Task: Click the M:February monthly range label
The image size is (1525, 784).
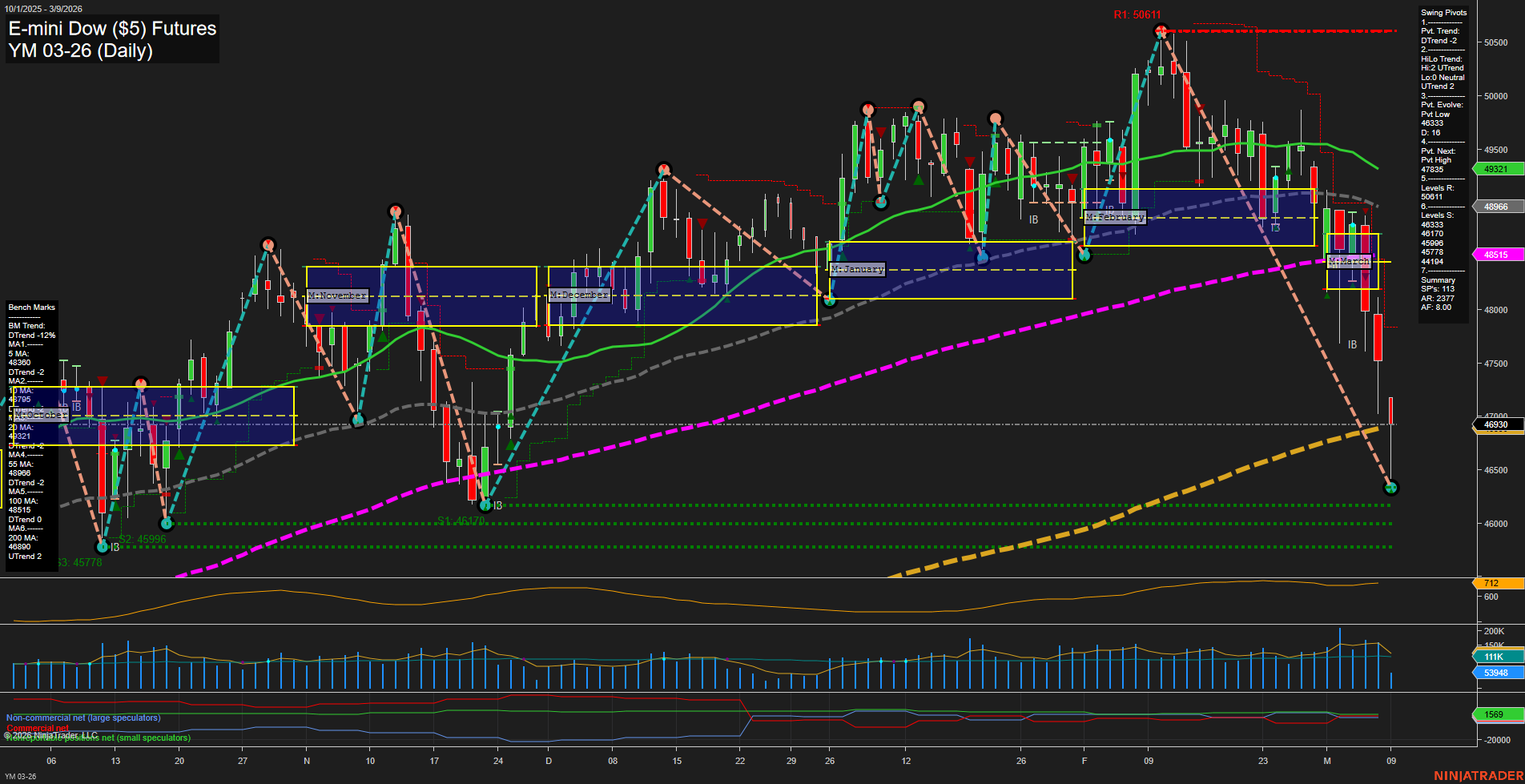Action: pos(1115,217)
